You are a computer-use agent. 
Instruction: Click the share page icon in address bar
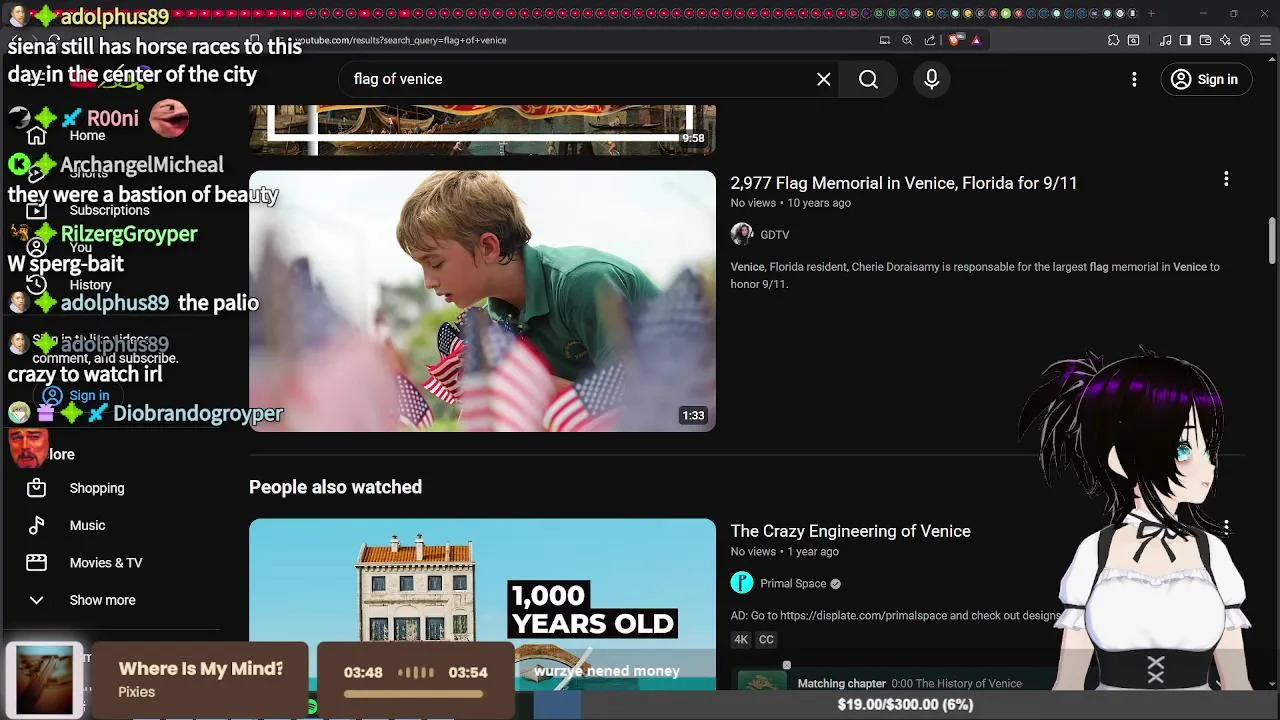[930, 40]
